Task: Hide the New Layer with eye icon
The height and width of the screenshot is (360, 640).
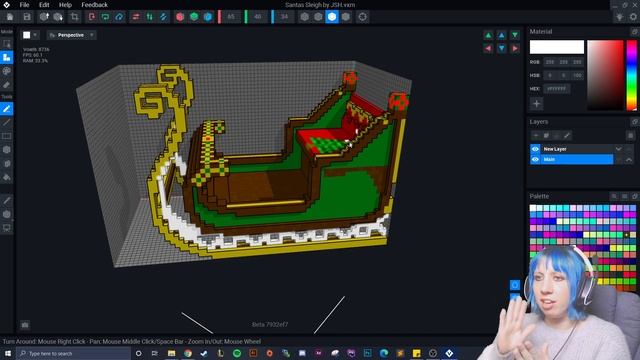Action: 535,149
